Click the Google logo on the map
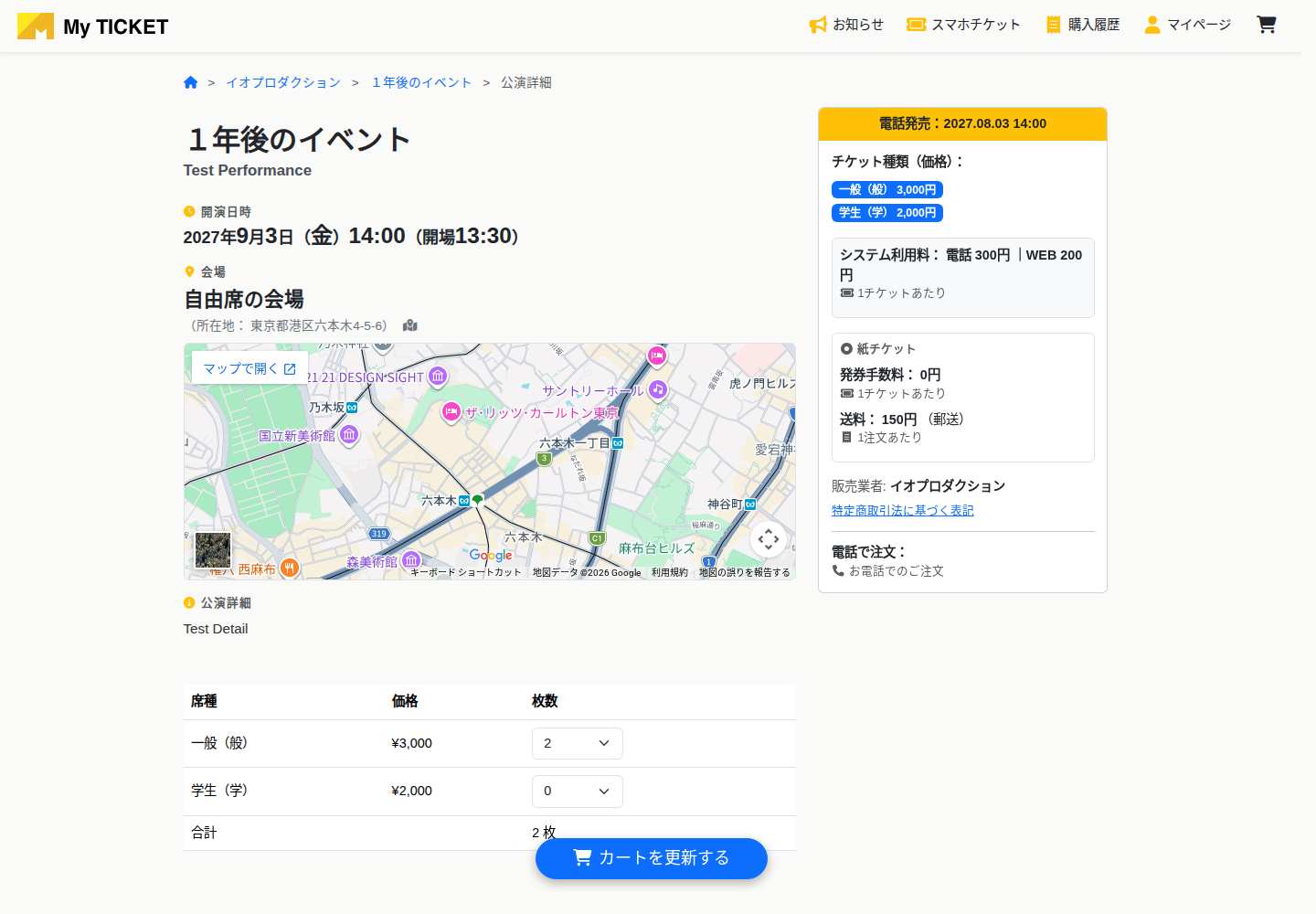The width and height of the screenshot is (1316, 914). click(491, 555)
